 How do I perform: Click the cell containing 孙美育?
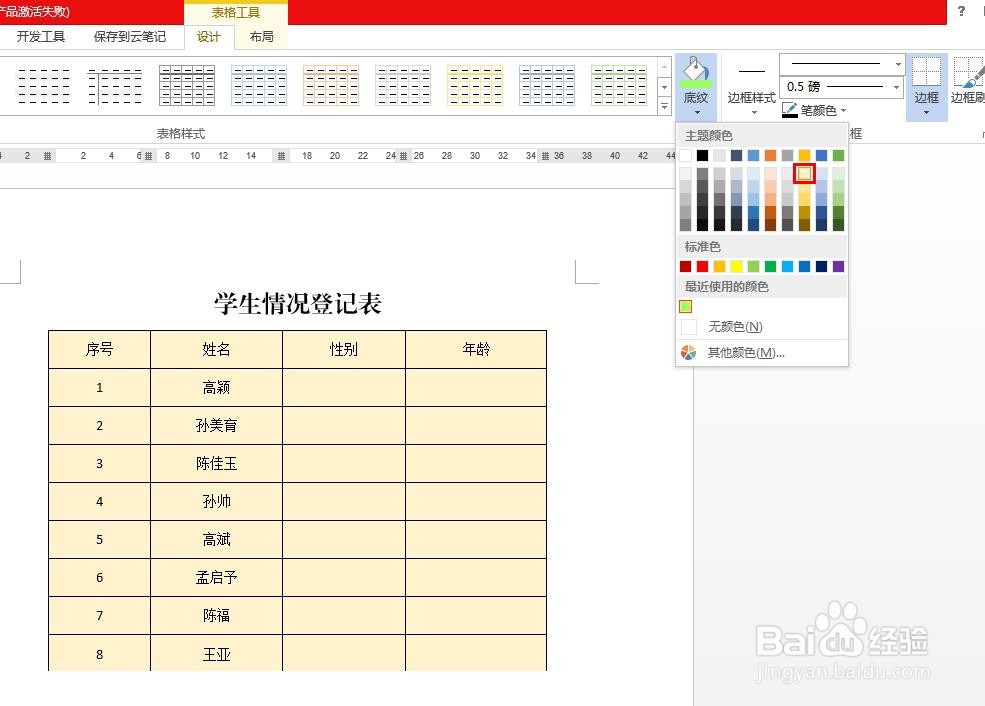point(216,425)
